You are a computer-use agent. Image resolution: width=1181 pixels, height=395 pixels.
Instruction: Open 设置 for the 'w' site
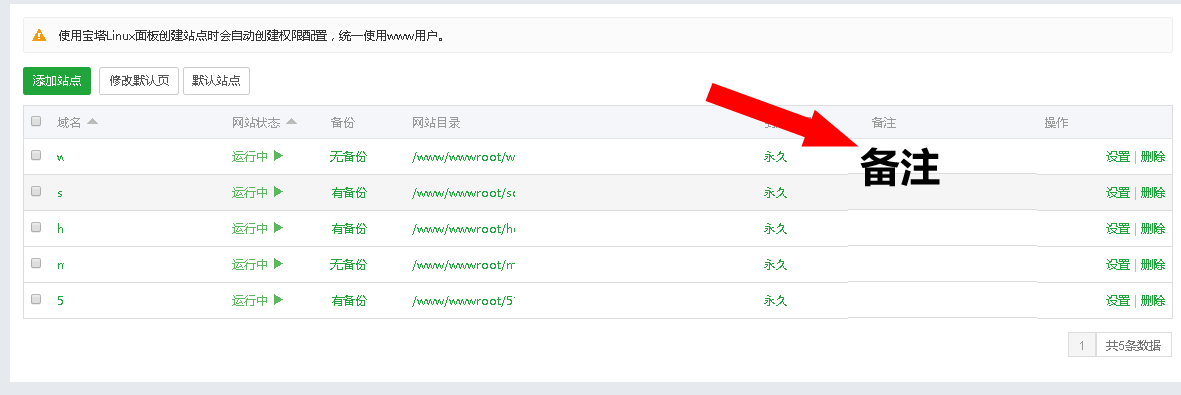point(1118,157)
